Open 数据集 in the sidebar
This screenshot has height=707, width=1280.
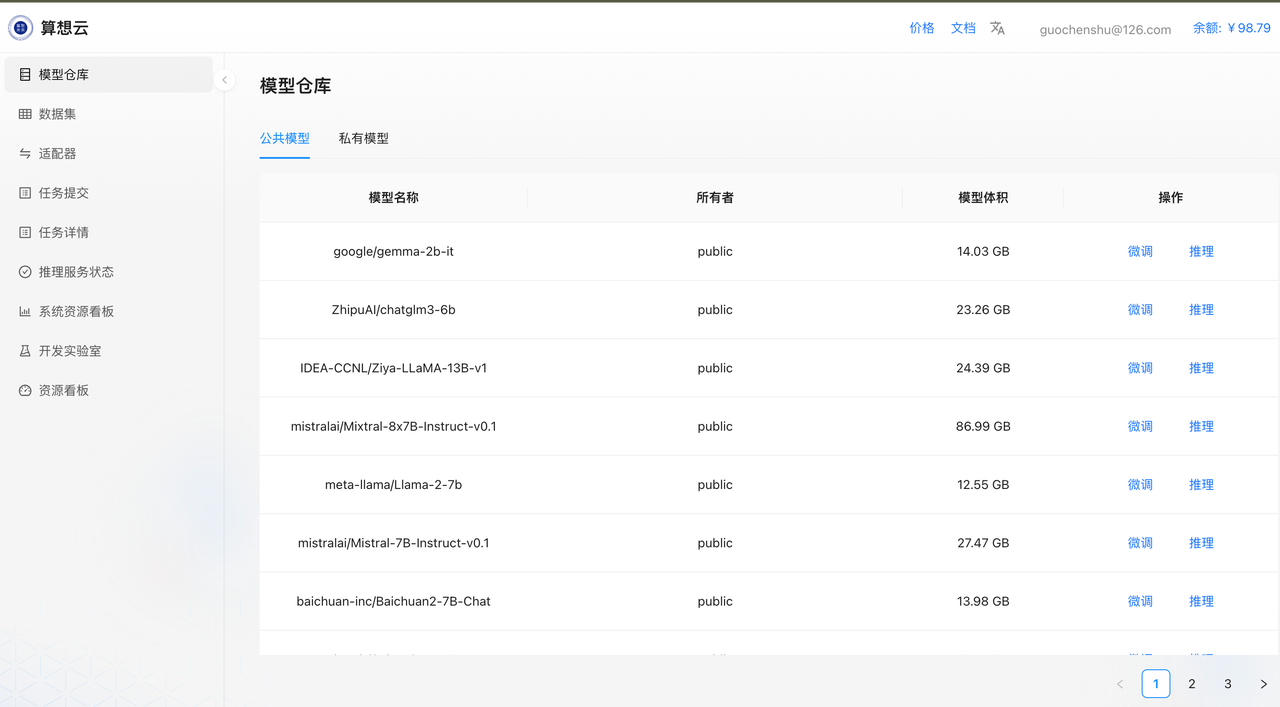109,114
